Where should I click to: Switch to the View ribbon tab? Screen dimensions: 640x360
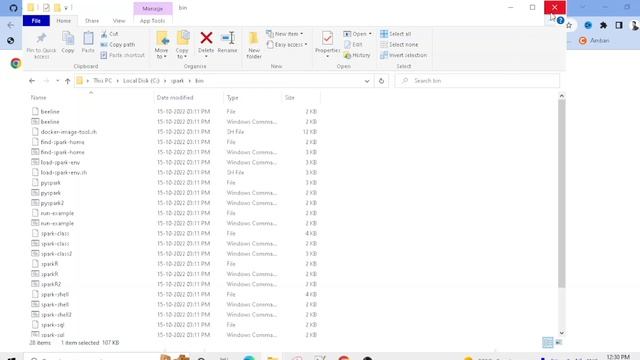pos(119,21)
